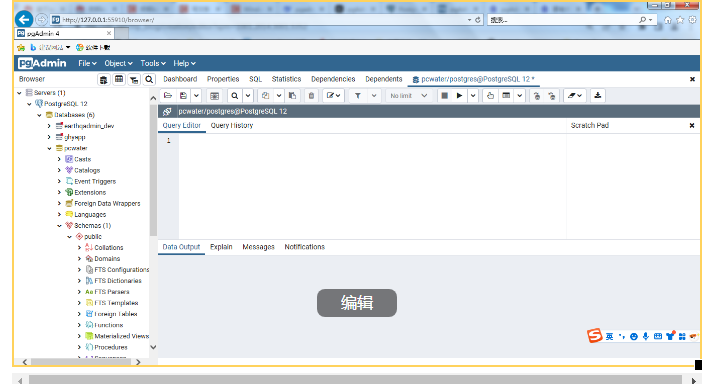
Task: Click the Rollback transaction icon
Action: tap(552, 96)
